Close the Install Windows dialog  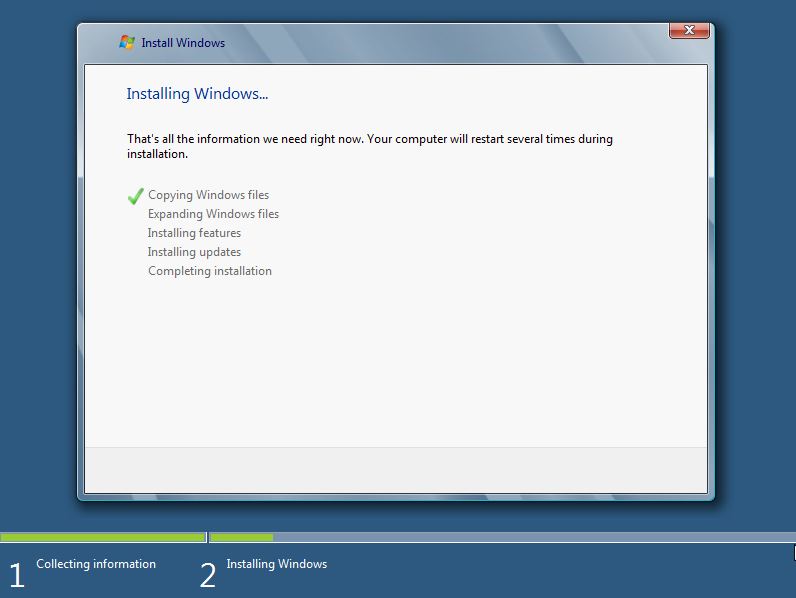tap(689, 30)
